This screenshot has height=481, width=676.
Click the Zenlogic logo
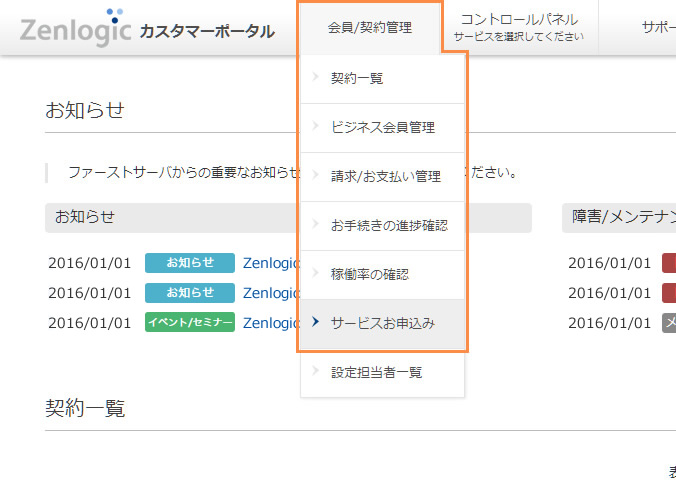click(x=75, y=29)
